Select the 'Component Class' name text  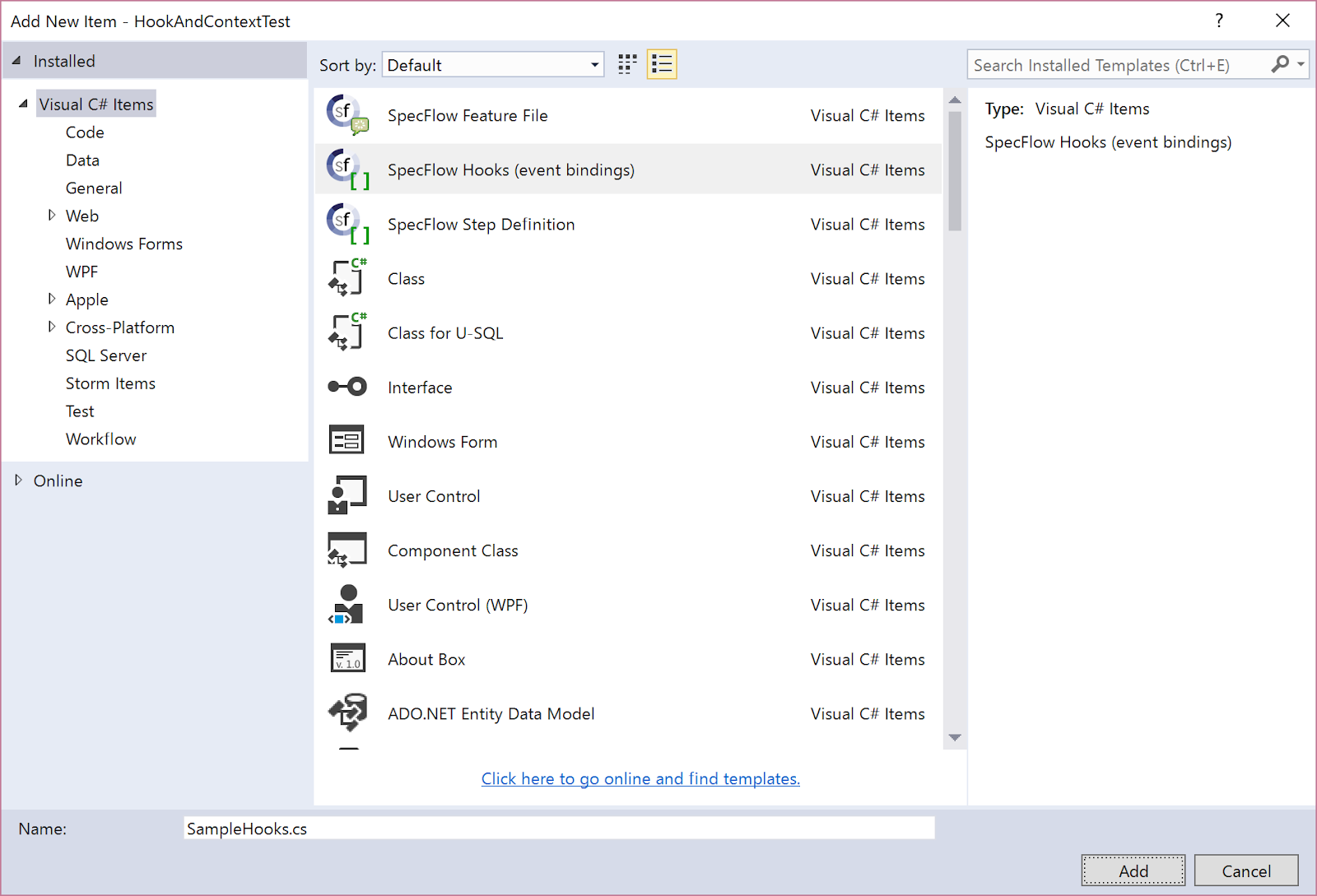tap(453, 550)
